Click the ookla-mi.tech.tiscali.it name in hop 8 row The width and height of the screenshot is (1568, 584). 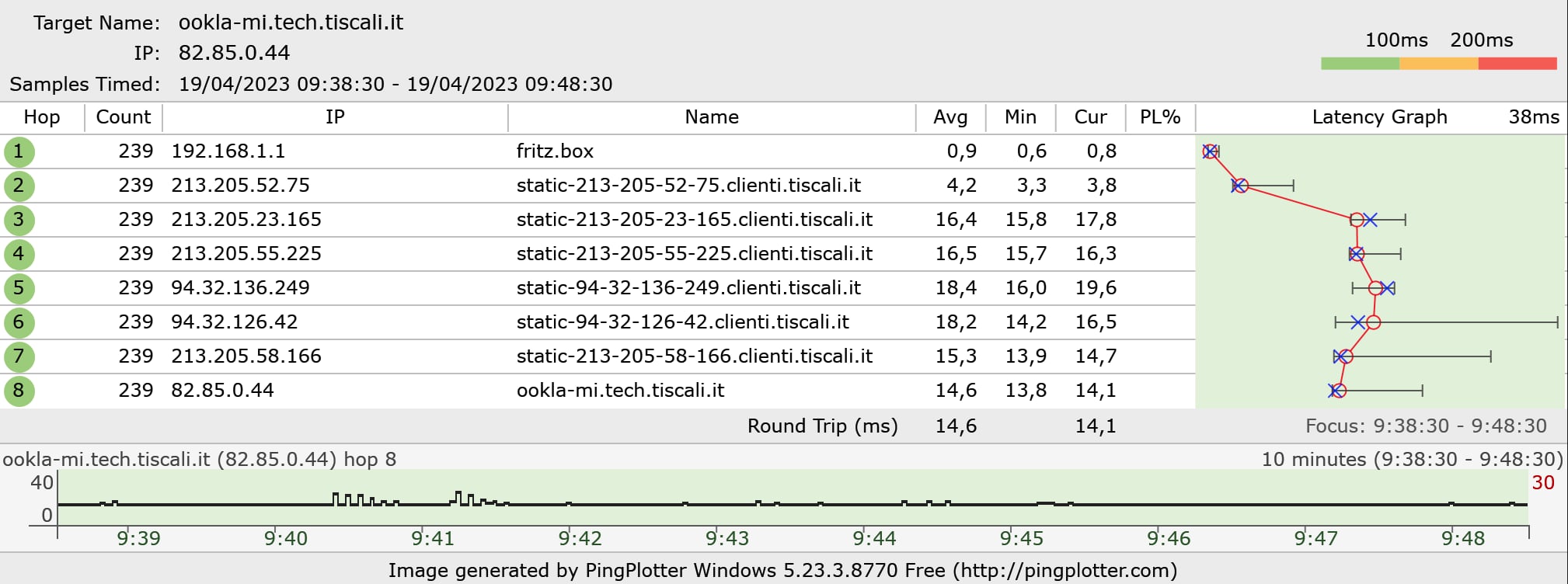[x=620, y=391]
